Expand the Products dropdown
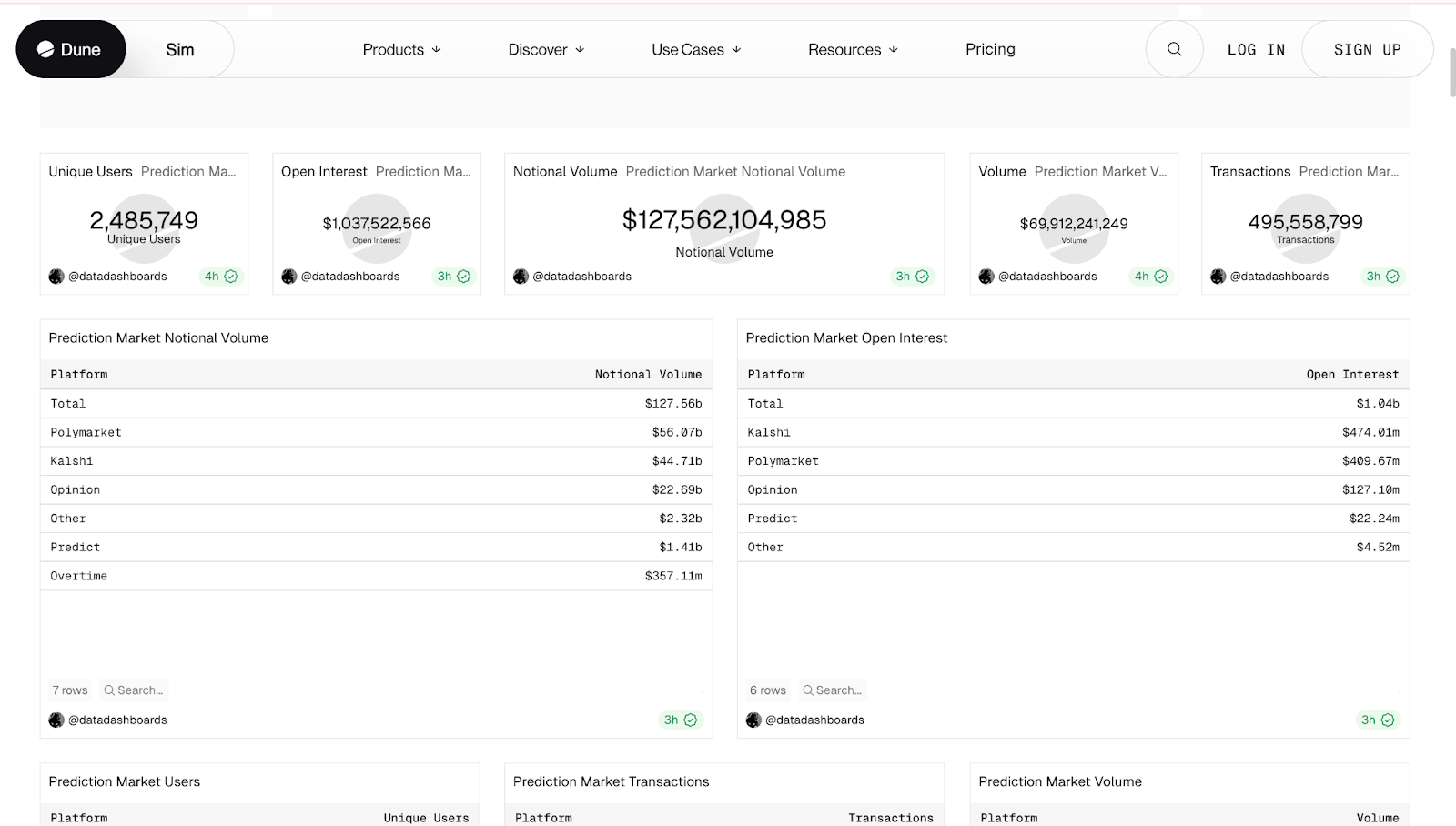The height and width of the screenshot is (826, 1456). tap(400, 49)
